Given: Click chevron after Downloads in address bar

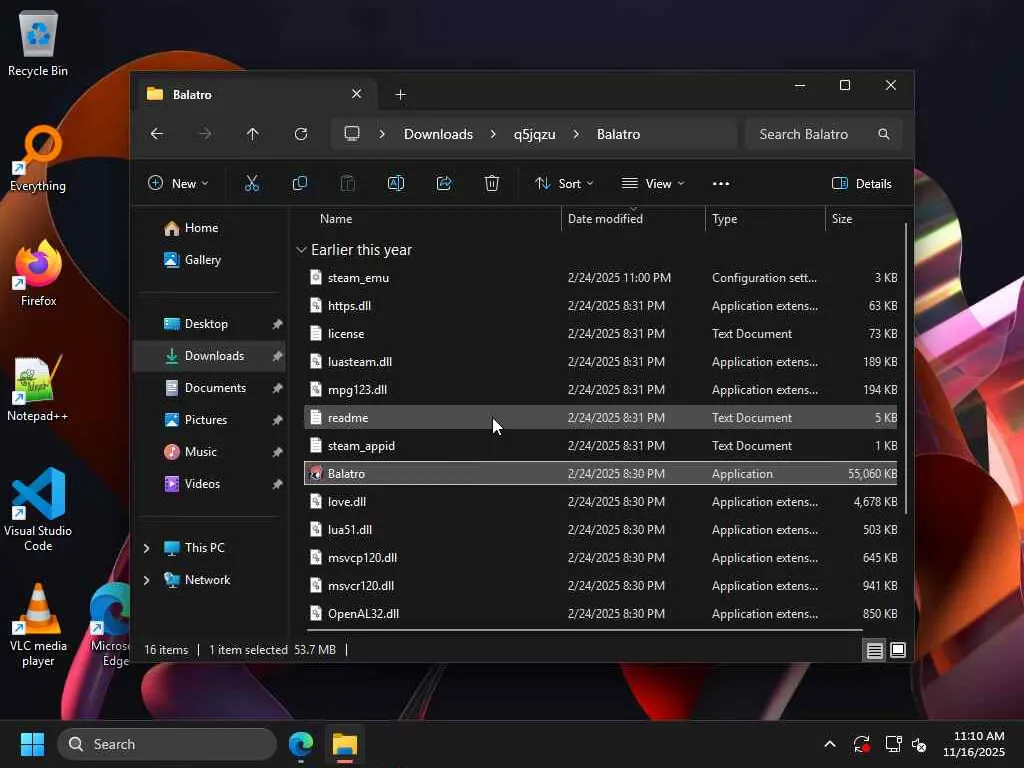Looking at the screenshot, I should click(493, 134).
